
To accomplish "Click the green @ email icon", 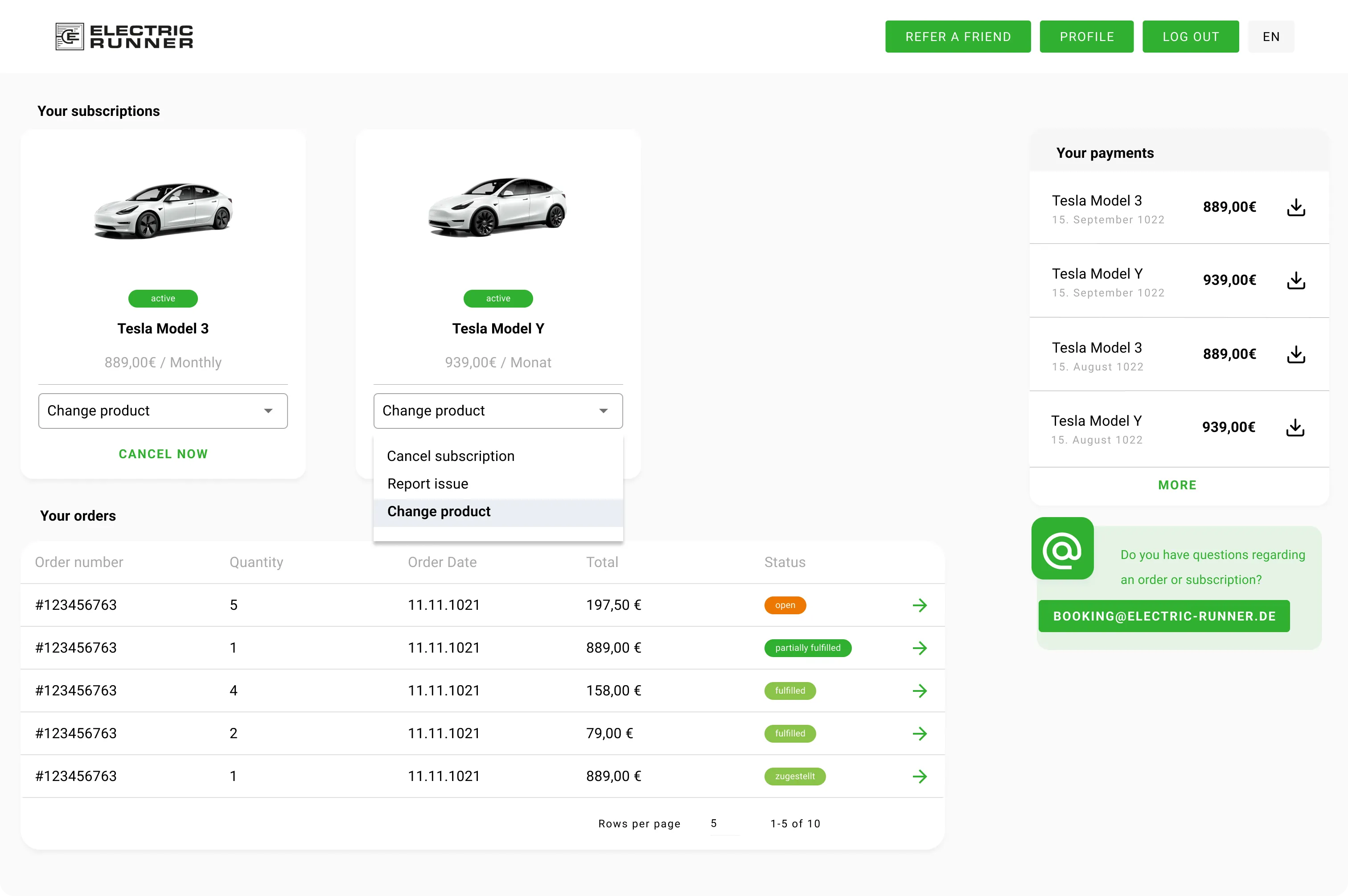I will tap(1062, 549).
